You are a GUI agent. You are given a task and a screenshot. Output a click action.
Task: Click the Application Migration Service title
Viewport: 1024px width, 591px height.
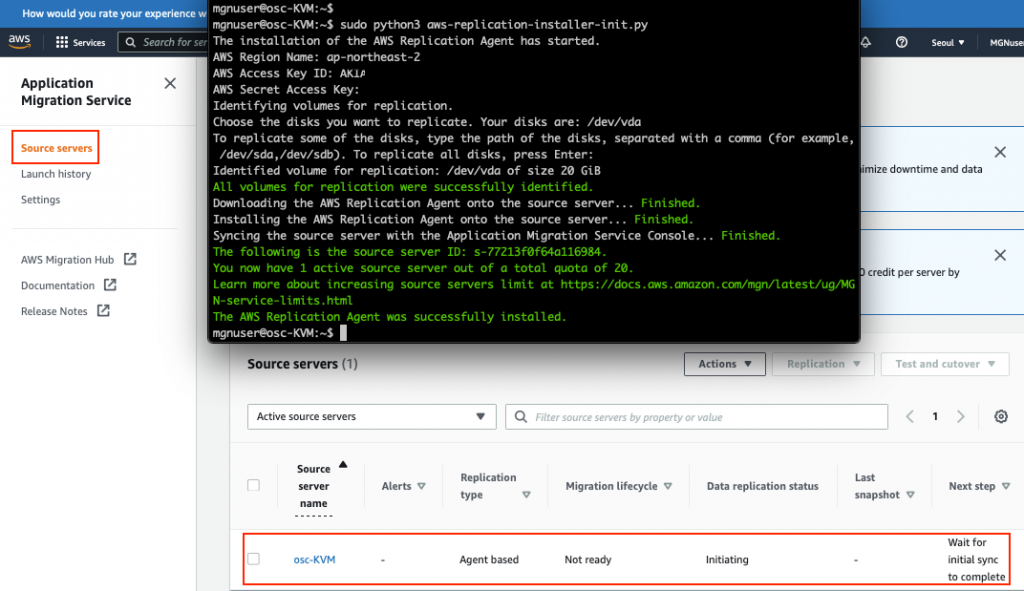pos(76,91)
